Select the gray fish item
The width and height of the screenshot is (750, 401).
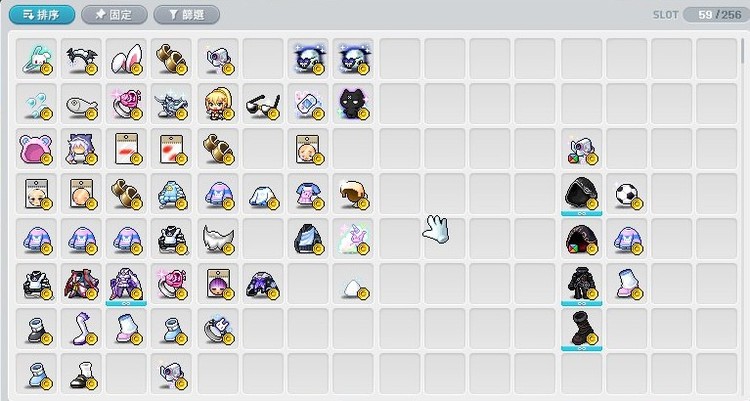pos(81,104)
